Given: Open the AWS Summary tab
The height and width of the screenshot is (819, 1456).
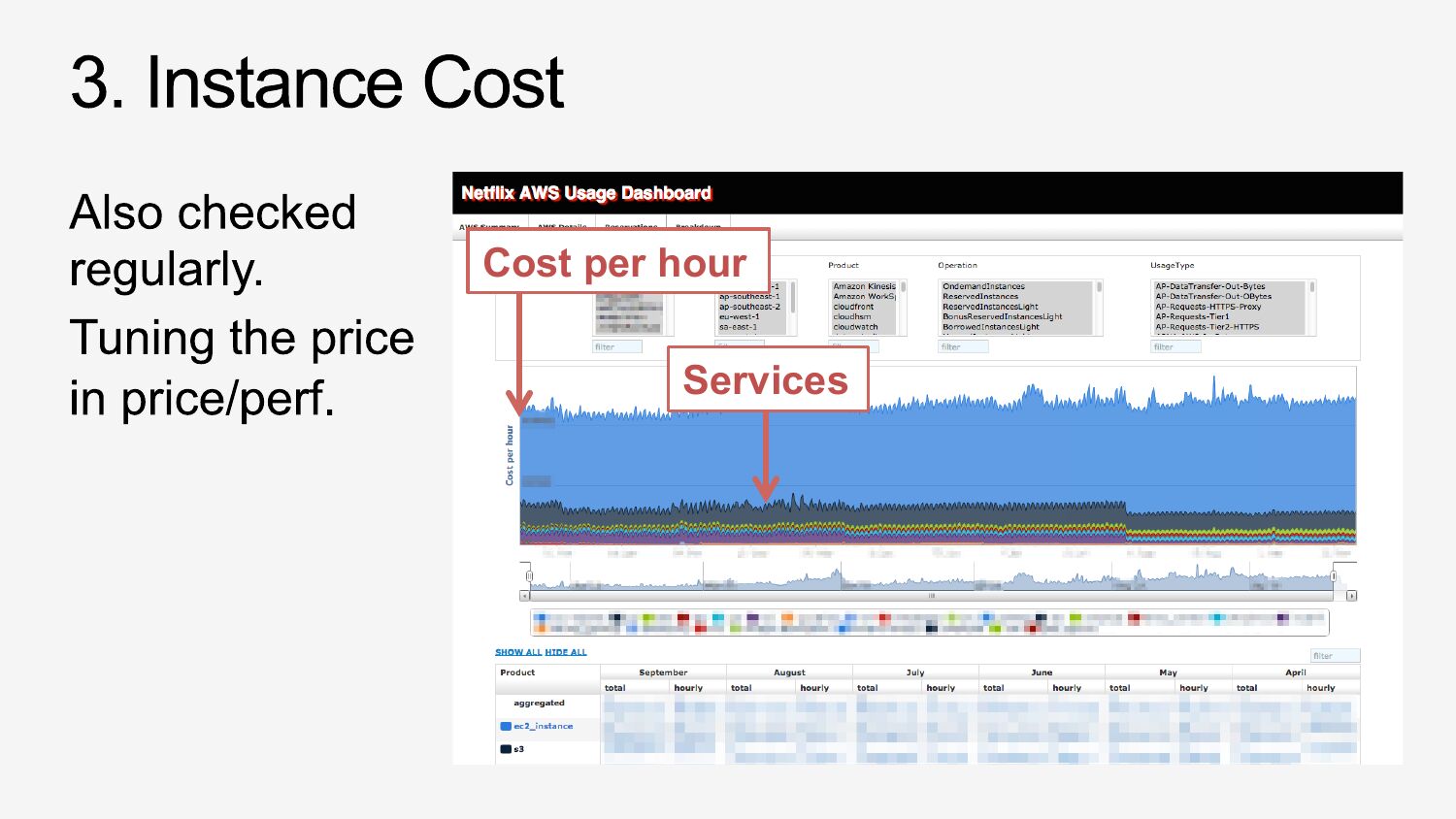Looking at the screenshot, I should click(x=489, y=227).
